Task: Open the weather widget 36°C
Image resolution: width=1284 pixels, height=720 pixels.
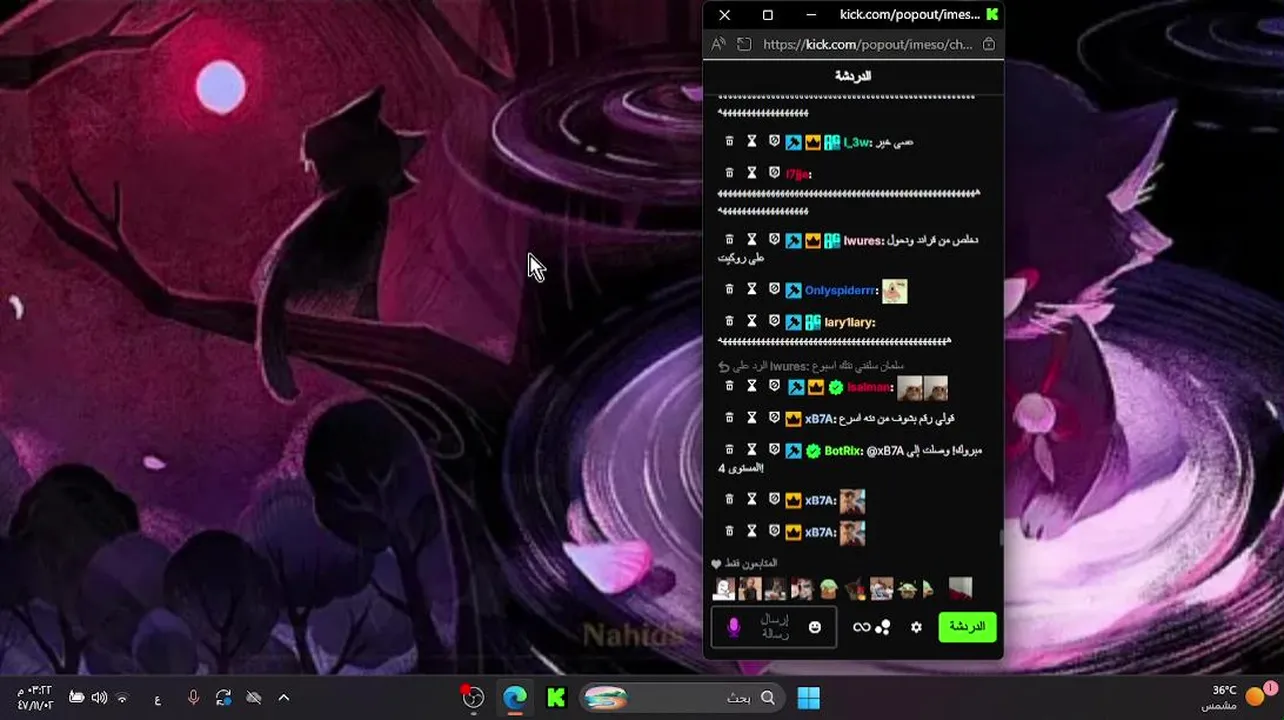Action: coord(1238,697)
